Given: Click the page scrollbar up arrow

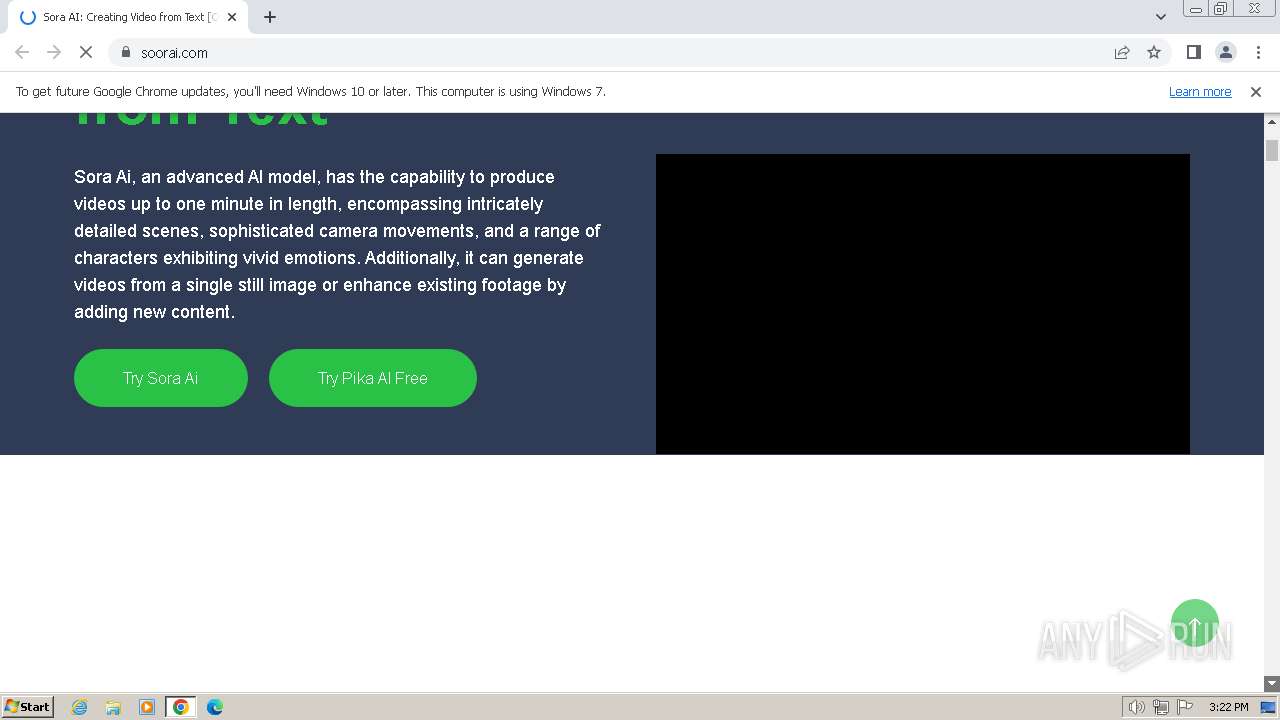Looking at the screenshot, I should tap(1272, 121).
